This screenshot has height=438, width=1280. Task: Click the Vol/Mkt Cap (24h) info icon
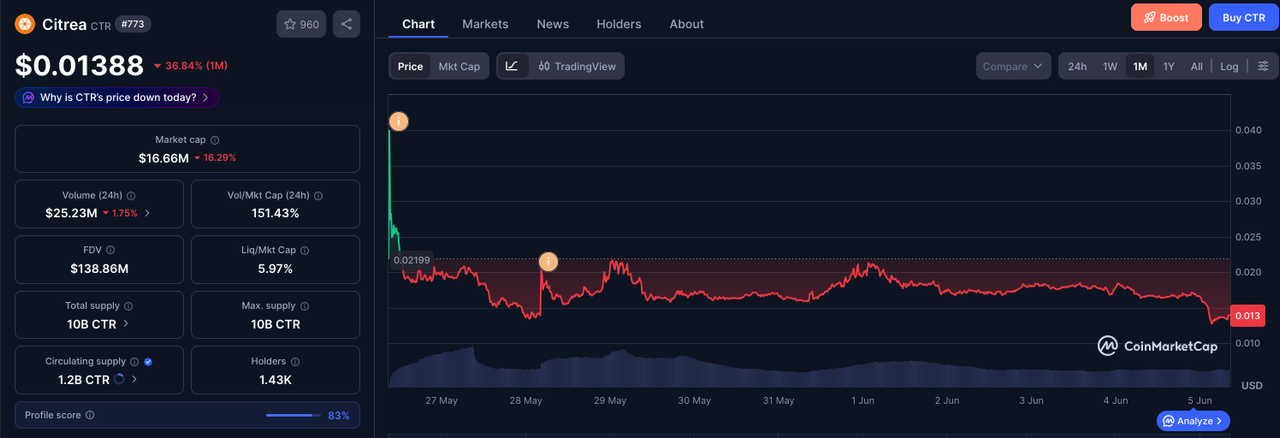coord(317,196)
